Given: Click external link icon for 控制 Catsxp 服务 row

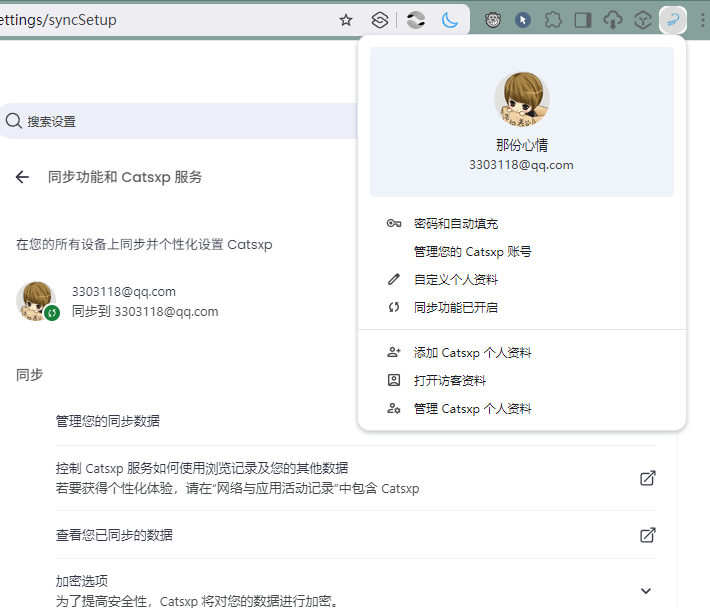Looking at the screenshot, I should [648, 478].
